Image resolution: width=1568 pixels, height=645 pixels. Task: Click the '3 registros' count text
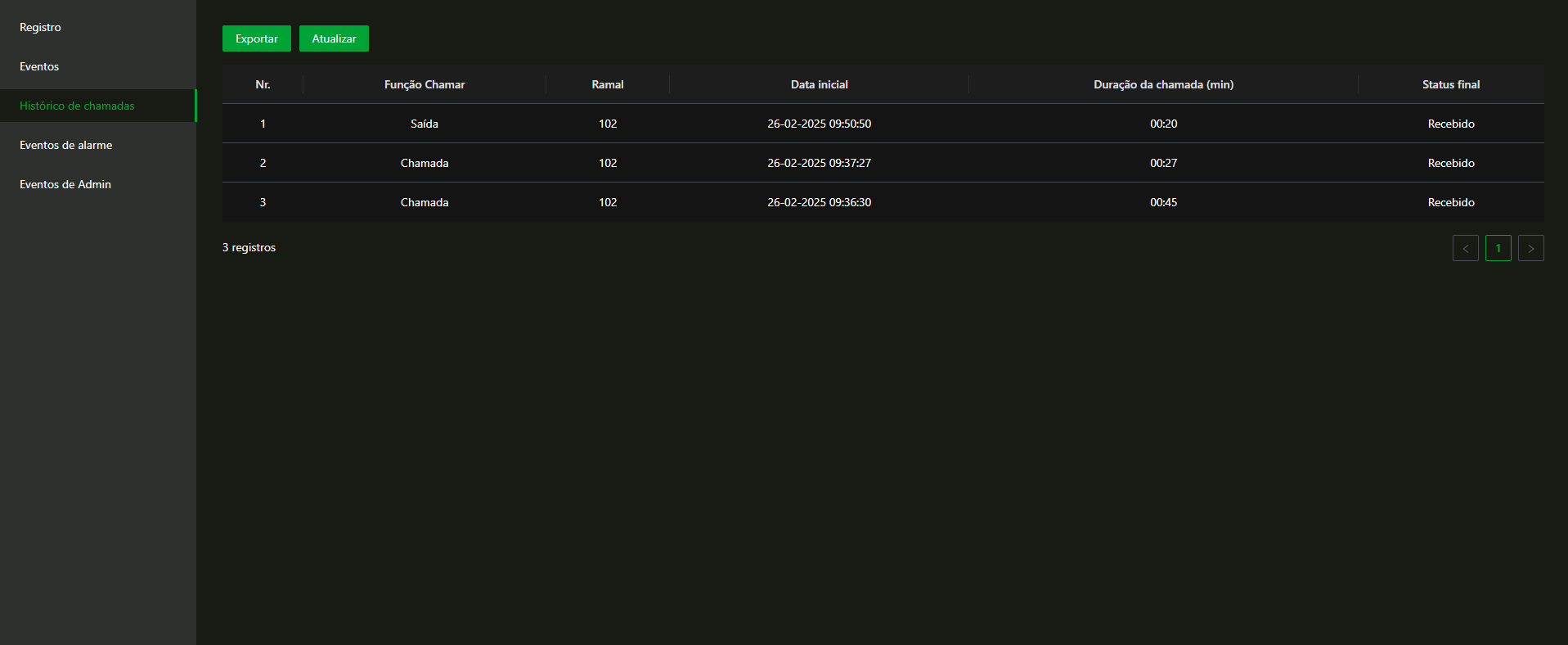tap(249, 247)
